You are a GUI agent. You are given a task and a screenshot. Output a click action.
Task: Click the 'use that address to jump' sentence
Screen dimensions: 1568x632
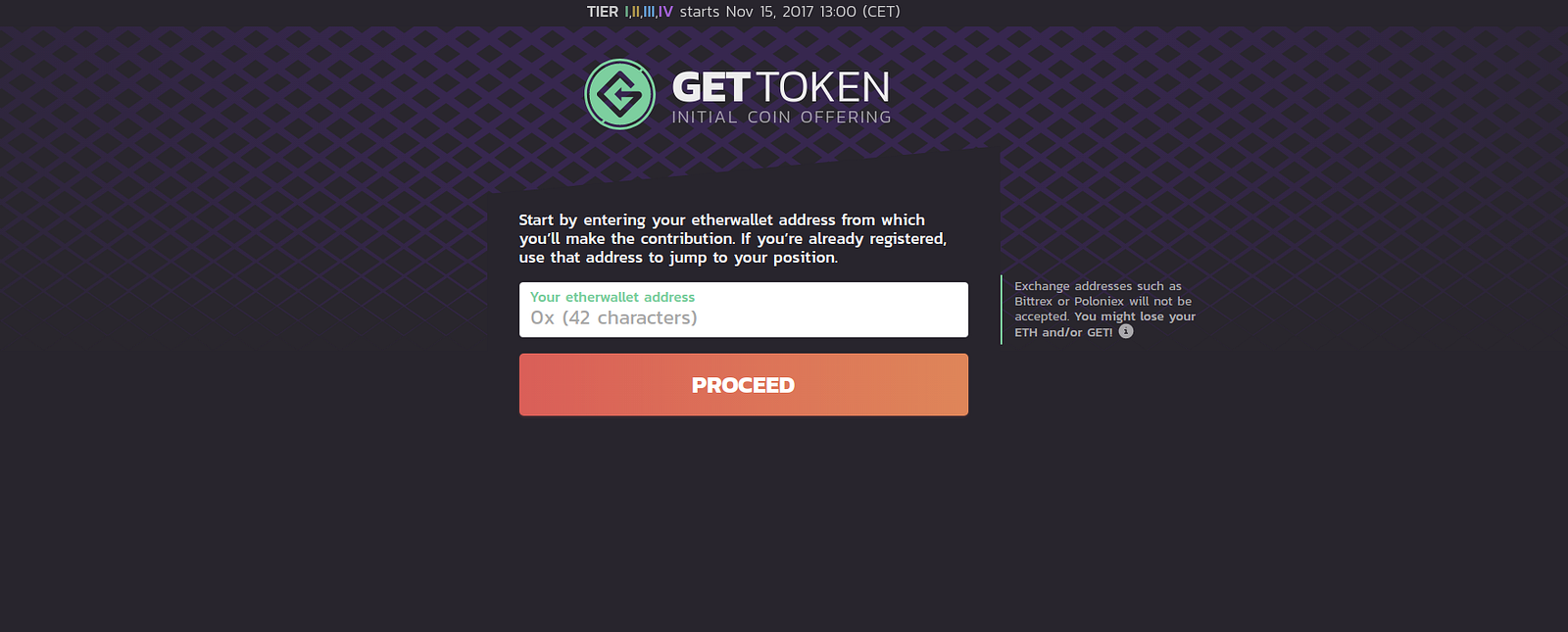click(x=612, y=258)
